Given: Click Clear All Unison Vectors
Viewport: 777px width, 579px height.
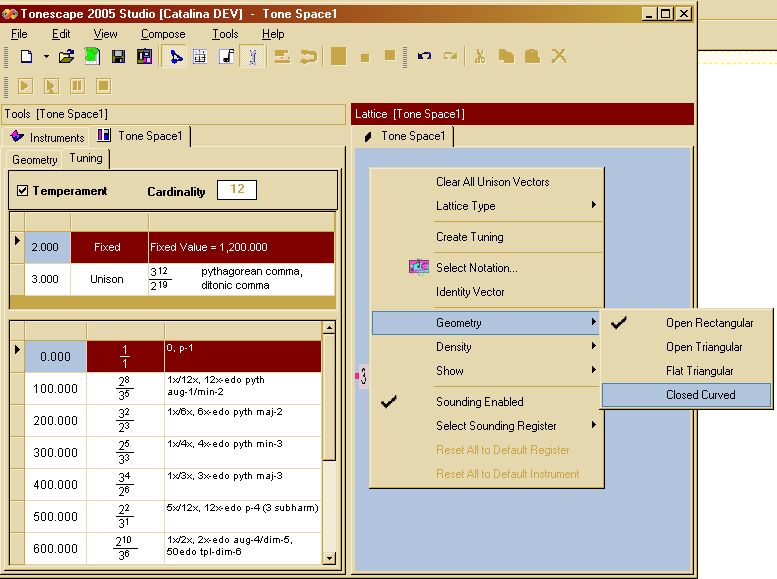Looking at the screenshot, I should tap(487, 182).
